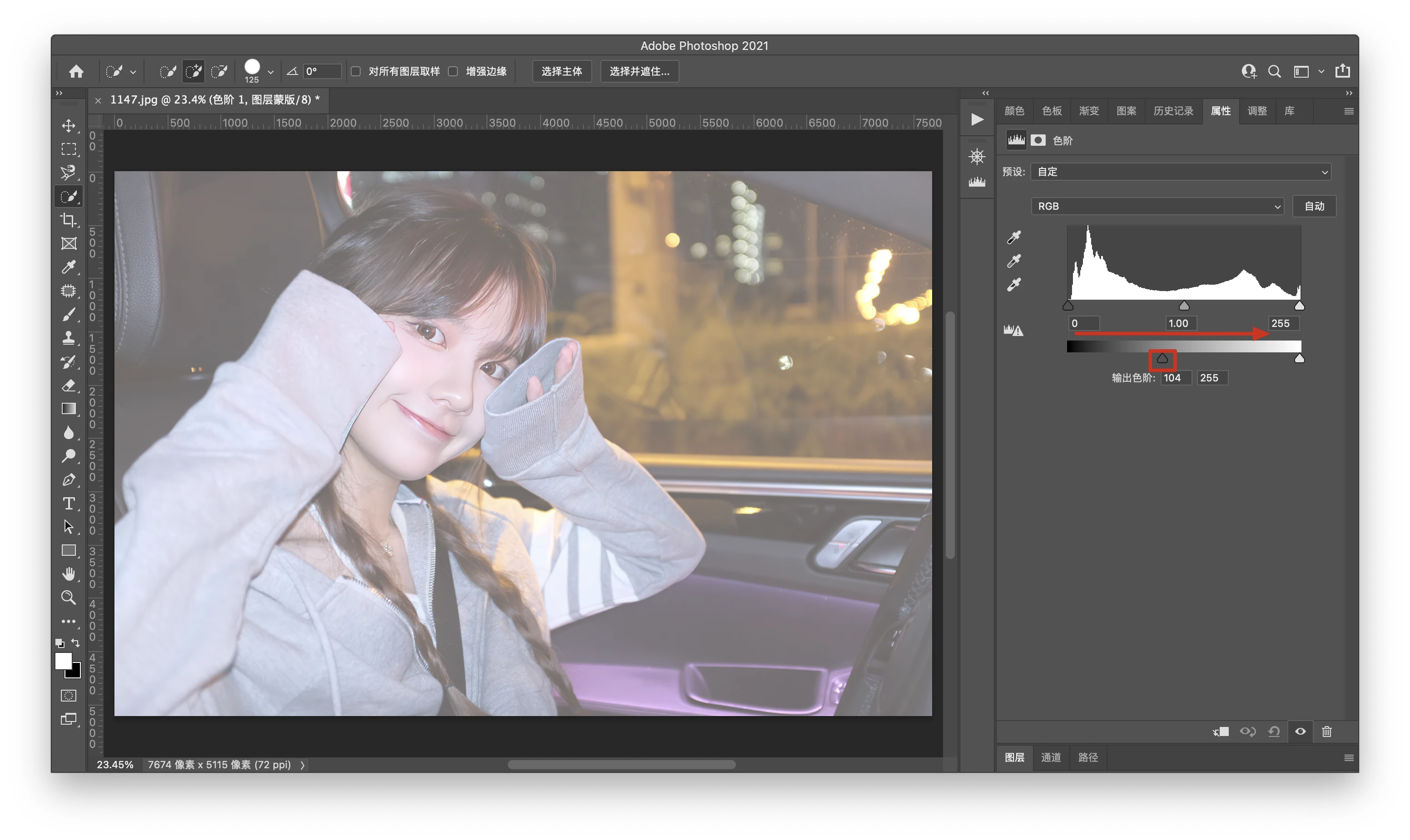Select the Move tool

(x=69, y=126)
